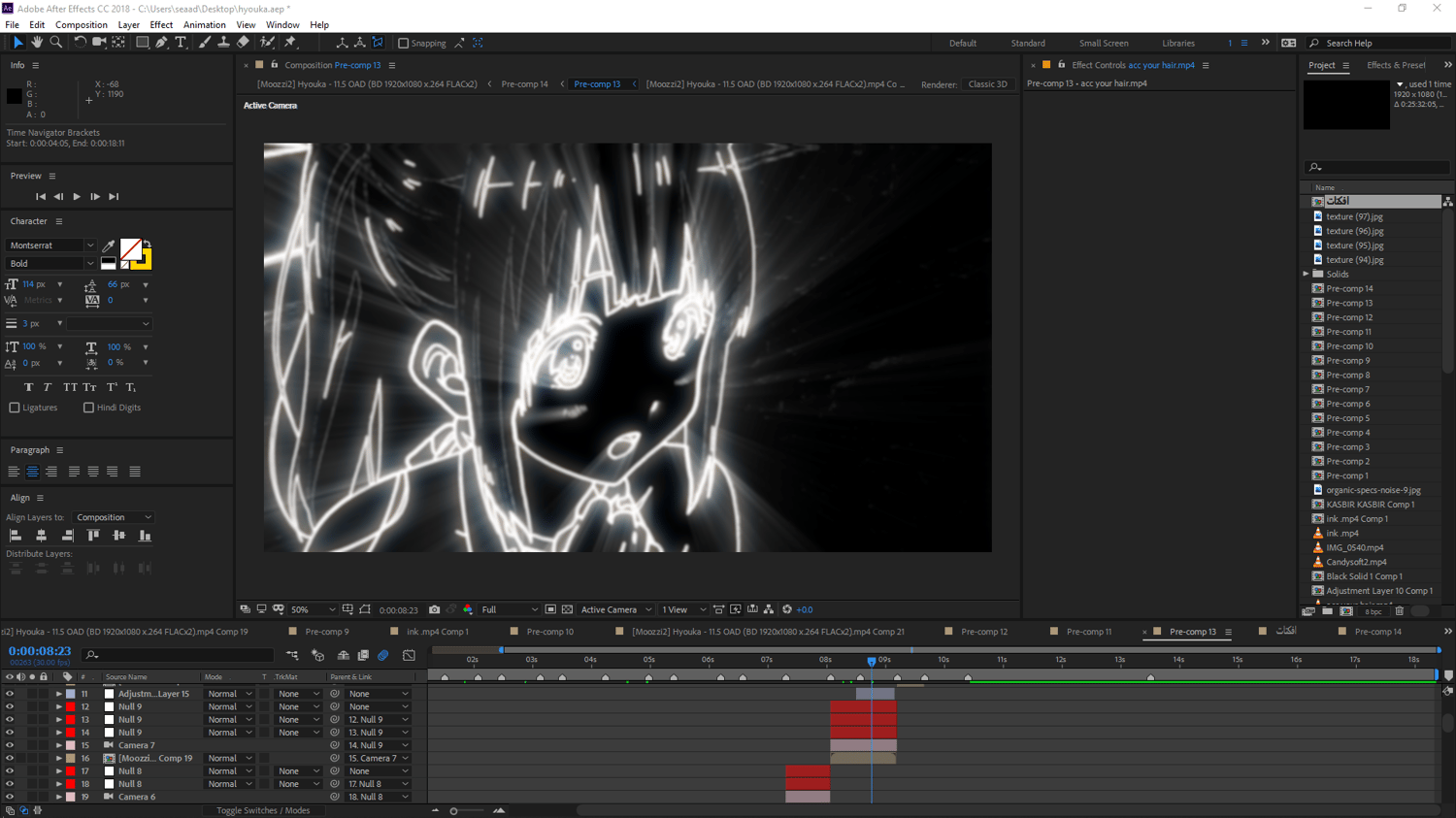
Task: Apply Faux Italic text style
Action: coord(48,387)
